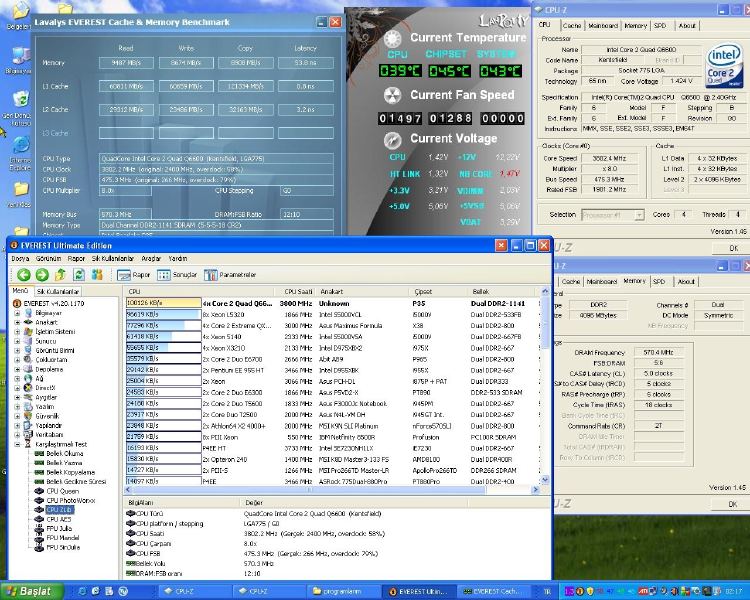750x600 pixels.
Task: Open the Yeni Klasör desktop folder icon
Action: (20, 189)
